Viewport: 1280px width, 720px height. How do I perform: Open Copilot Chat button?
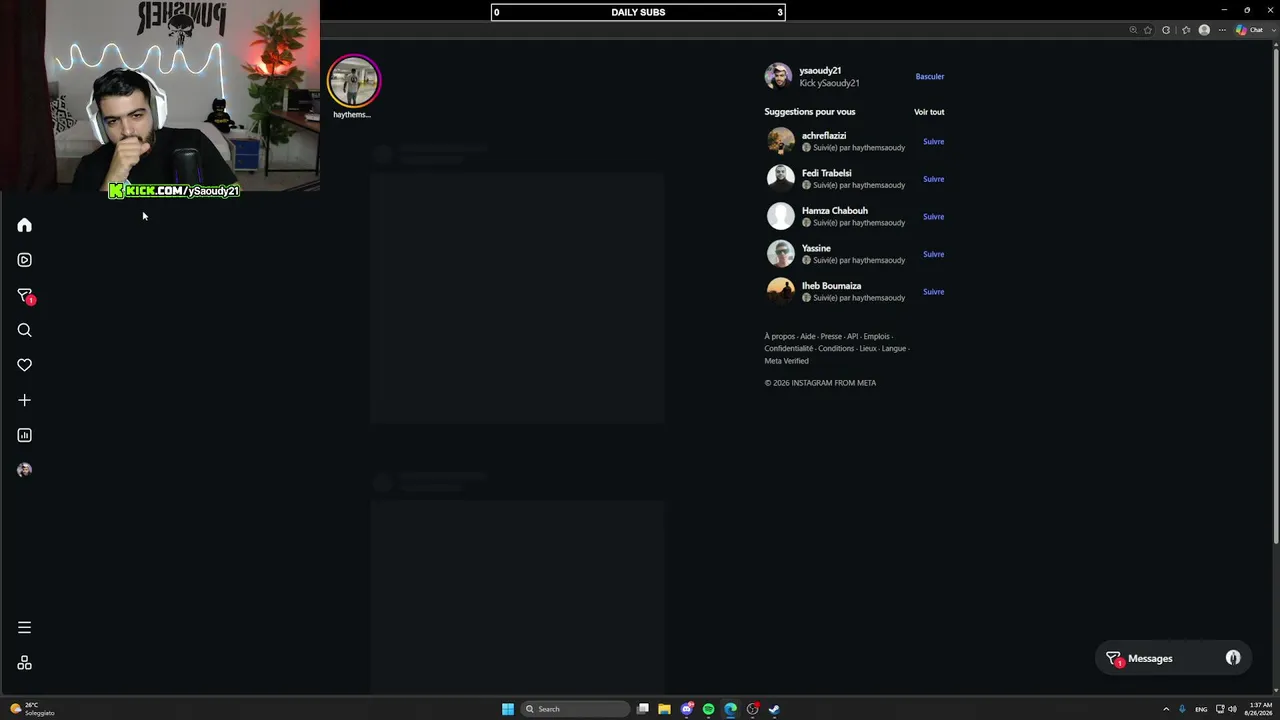[x=1250, y=30]
